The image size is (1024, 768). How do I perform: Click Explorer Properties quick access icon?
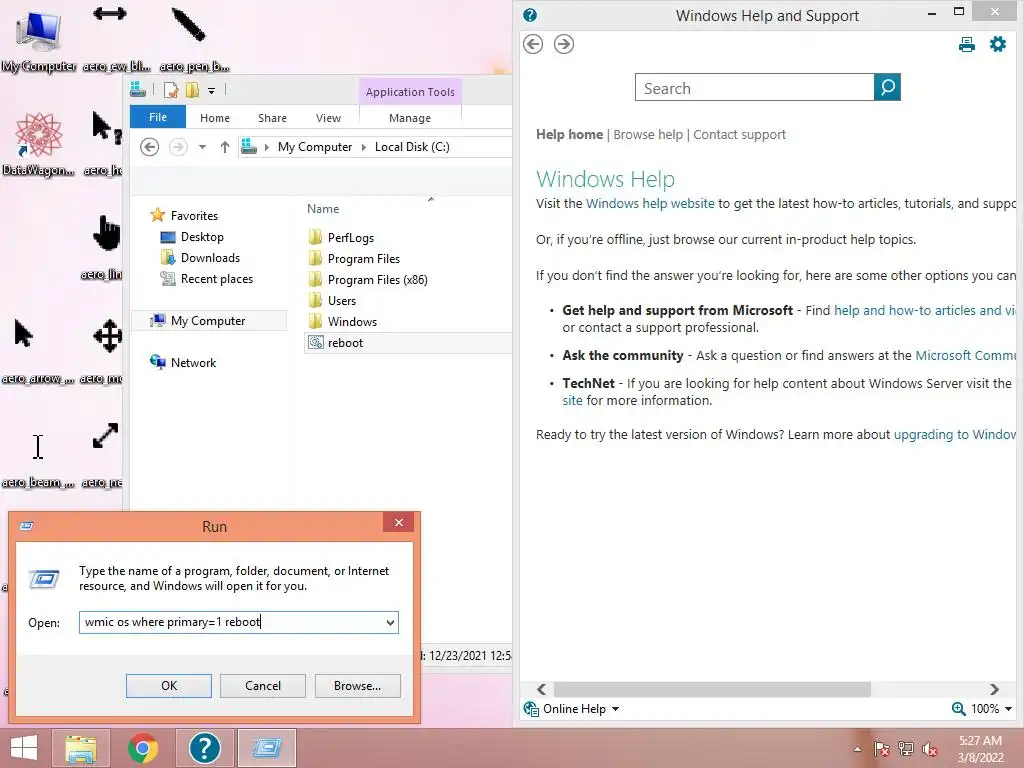click(171, 90)
